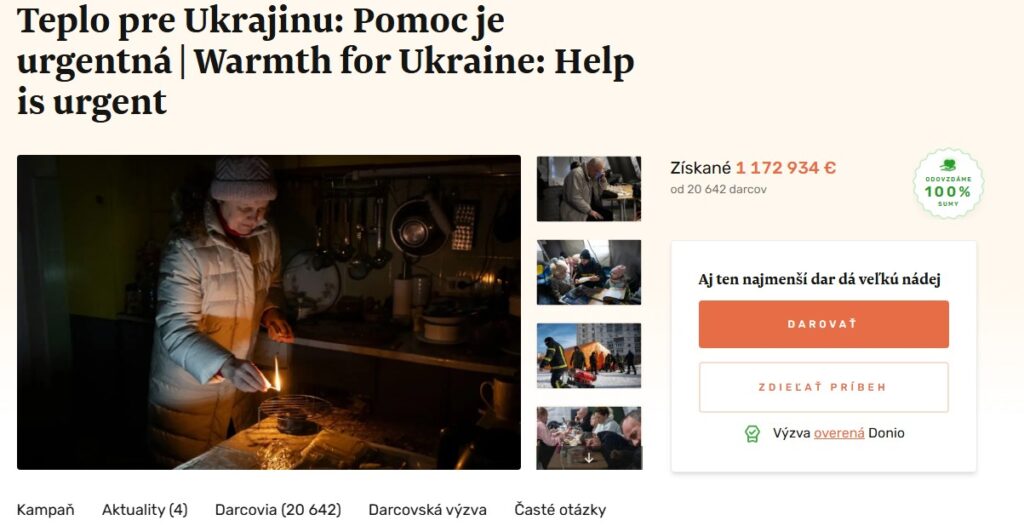Image resolution: width=1024 pixels, height=526 pixels.
Task: Open the 'overená' verification link
Action: click(839, 433)
